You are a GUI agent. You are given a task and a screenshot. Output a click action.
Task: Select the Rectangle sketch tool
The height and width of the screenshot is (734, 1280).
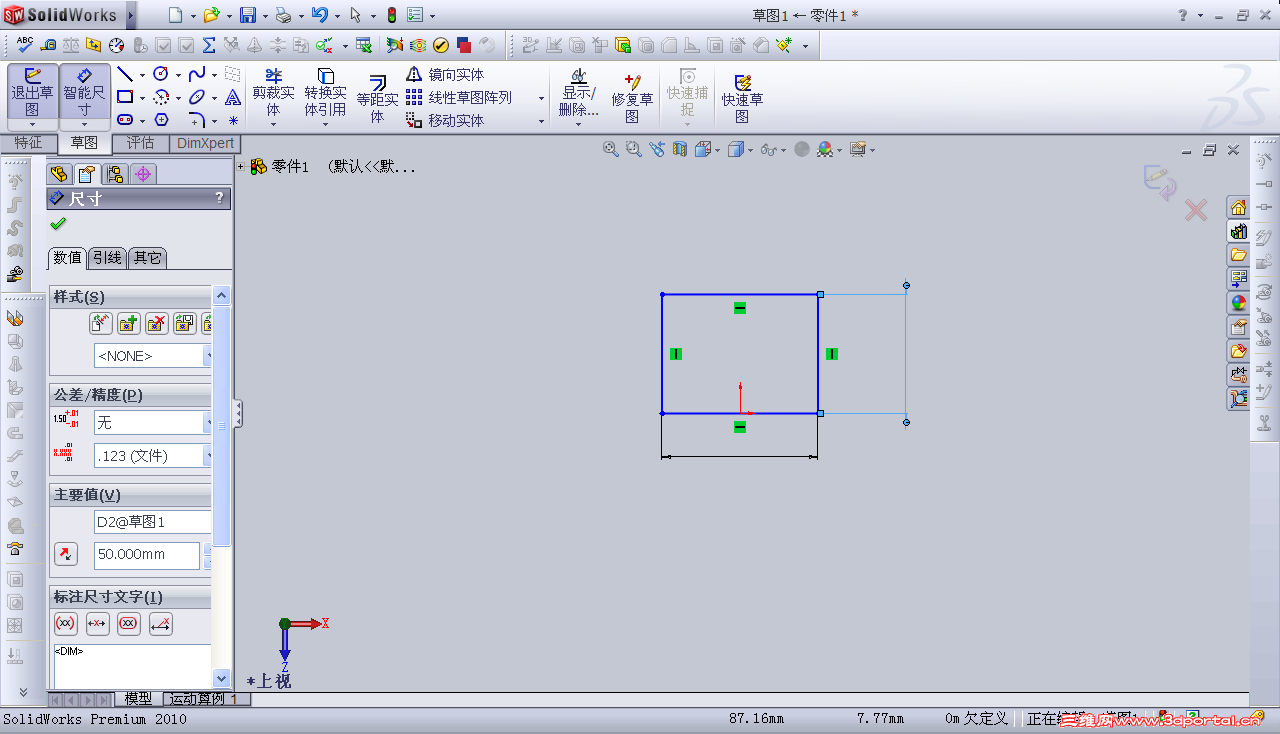pyautogui.click(x=125, y=97)
